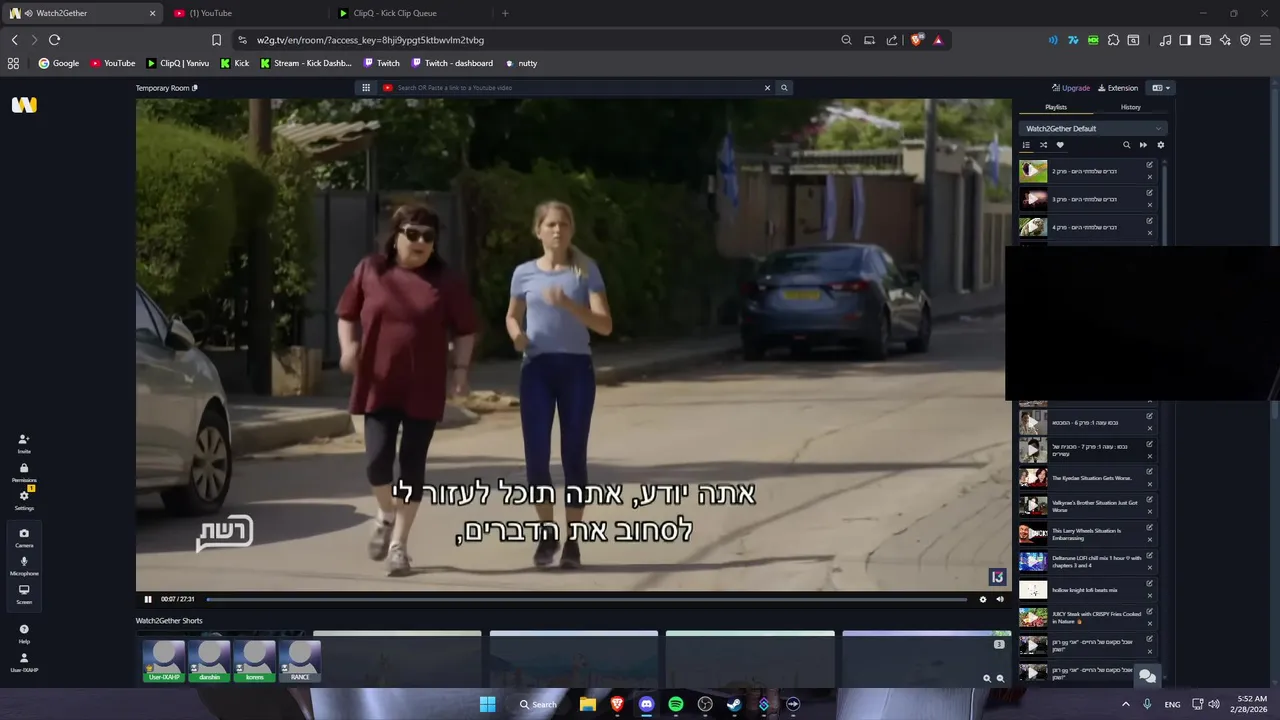Image resolution: width=1280 pixels, height=720 pixels.
Task: Open the 'Stream - Kick Dashb...' bookmark
Action: coord(306,63)
